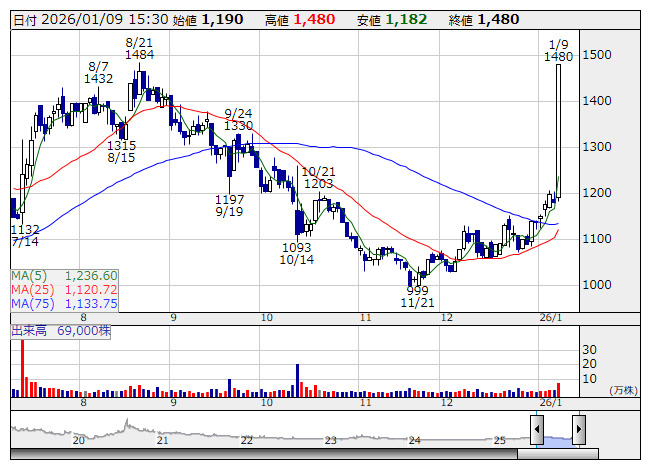Click the 1400 price axis label

click(597, 101)
